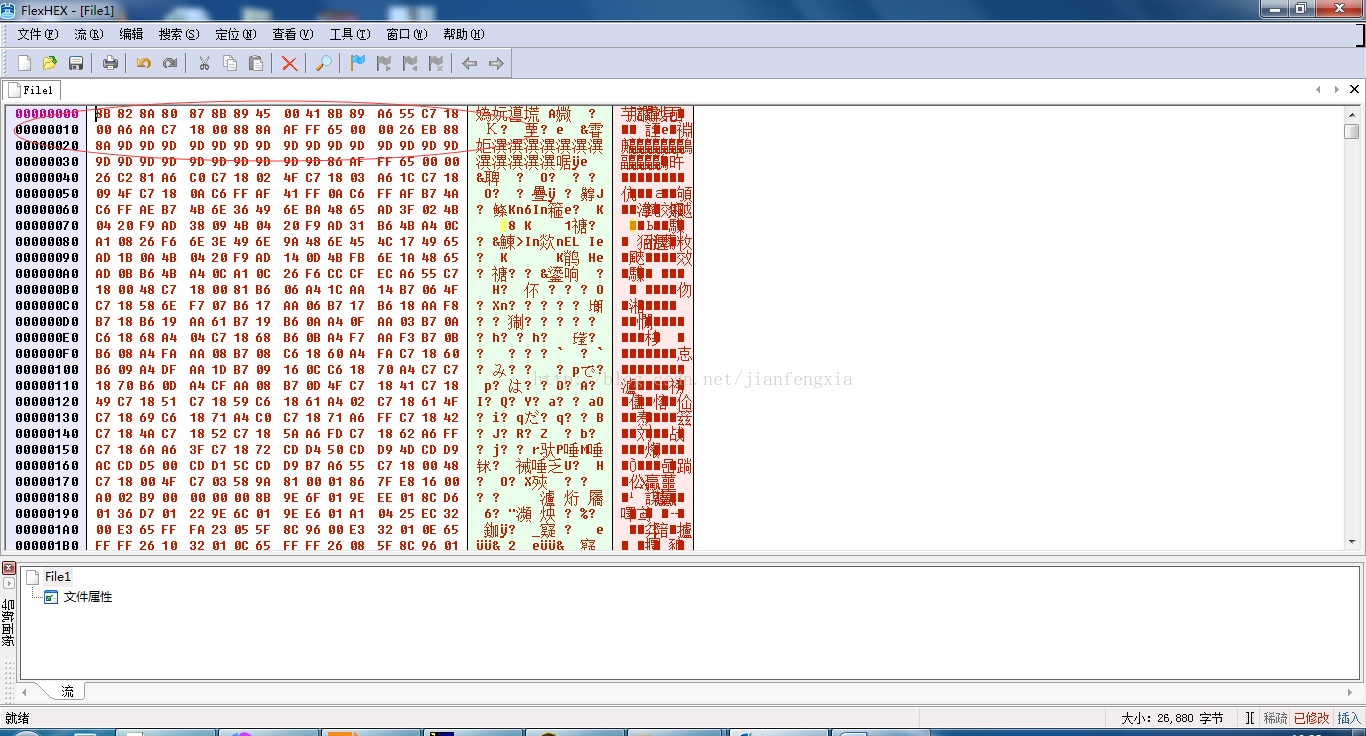Open the 搜索(S) menu
The width and height of the screenshot is (1366, 736).
point(179,34)
